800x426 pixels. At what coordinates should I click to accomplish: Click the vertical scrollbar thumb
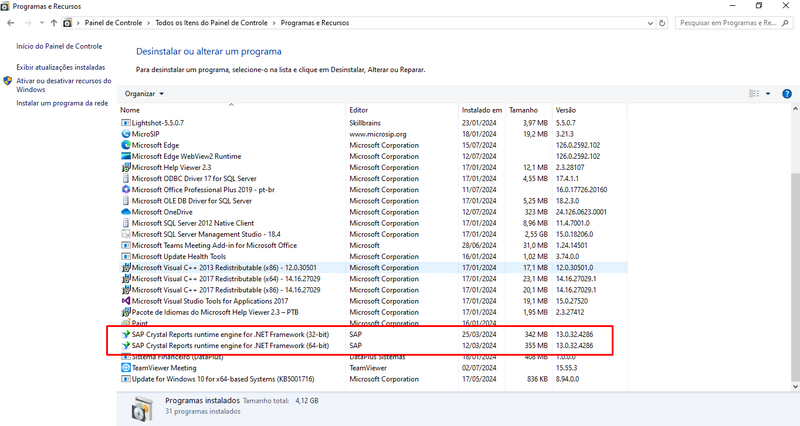pyautogui.click(x=795, y=277)
